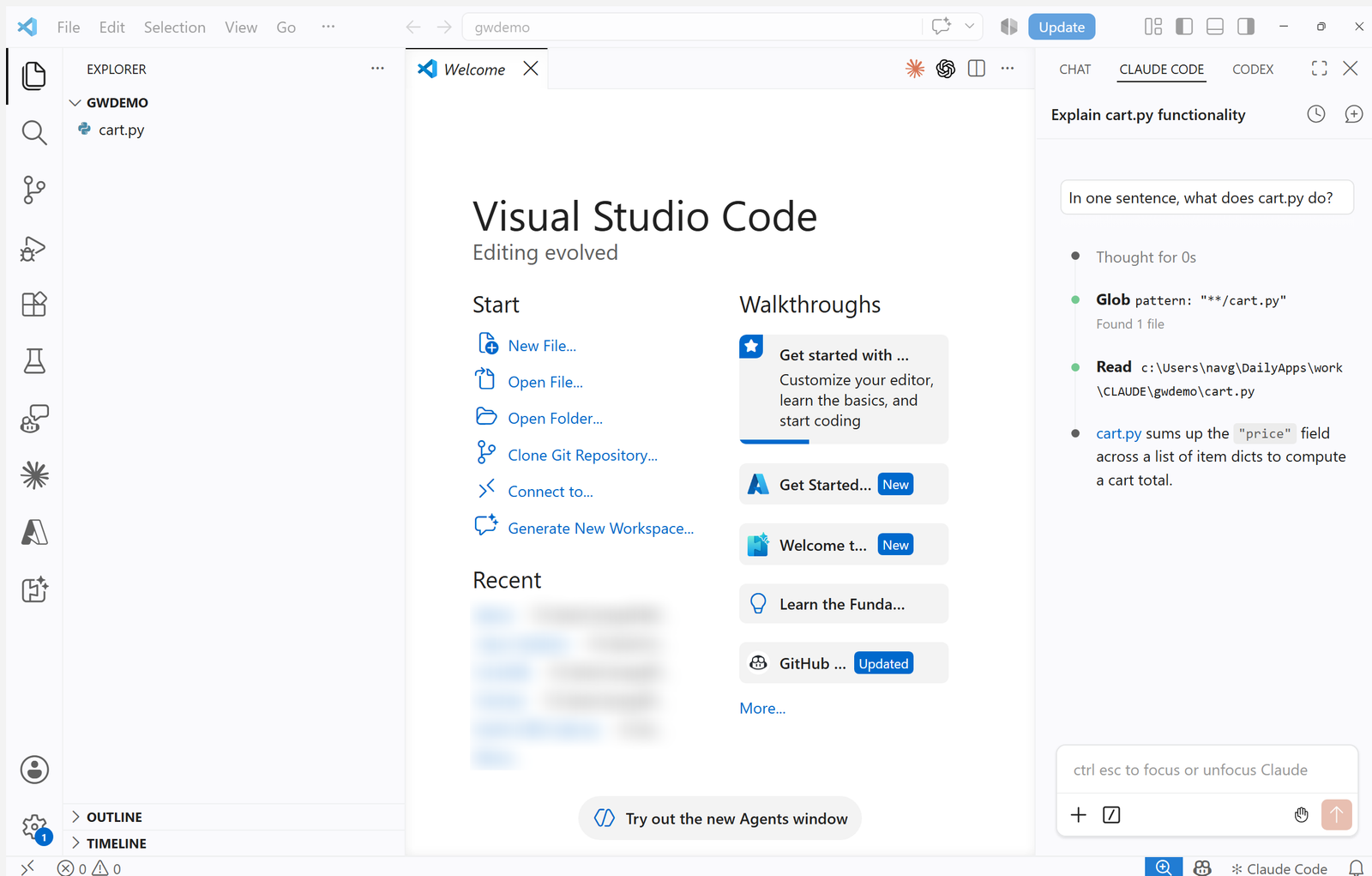
Task: Open the Search view in activity bar
Action: (x=34, y=133)
